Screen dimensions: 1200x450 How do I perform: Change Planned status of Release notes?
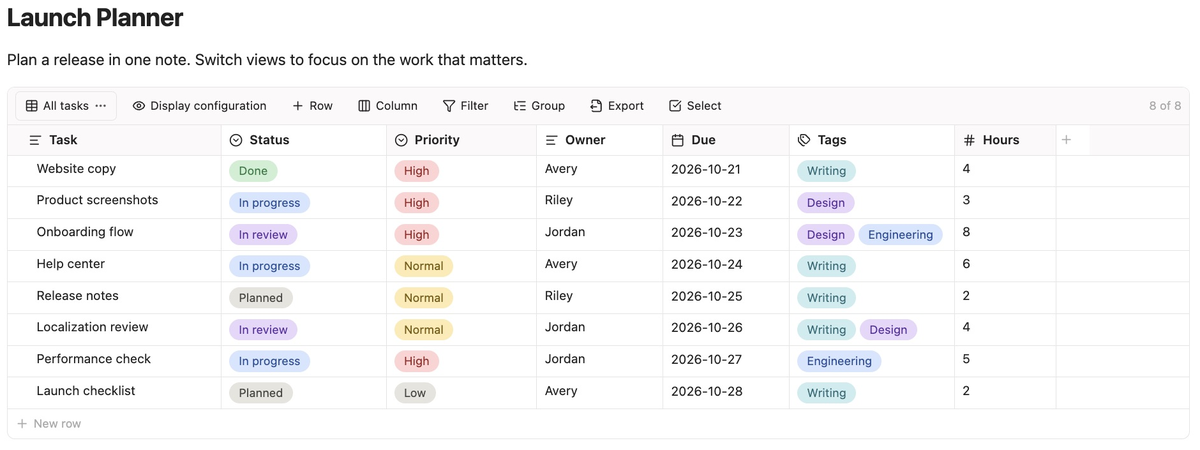tap(261, 298)
